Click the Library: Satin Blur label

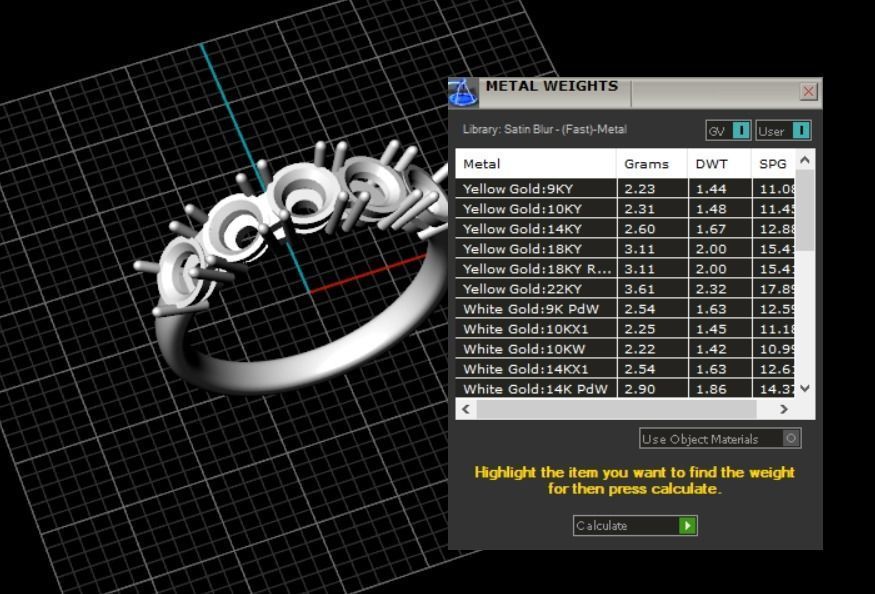545,130
